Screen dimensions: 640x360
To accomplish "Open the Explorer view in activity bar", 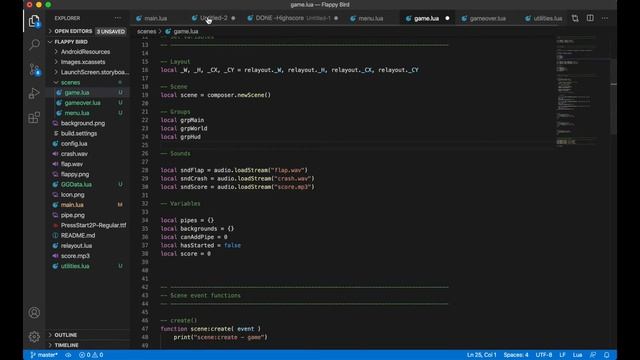I will [x=34, y=20].
